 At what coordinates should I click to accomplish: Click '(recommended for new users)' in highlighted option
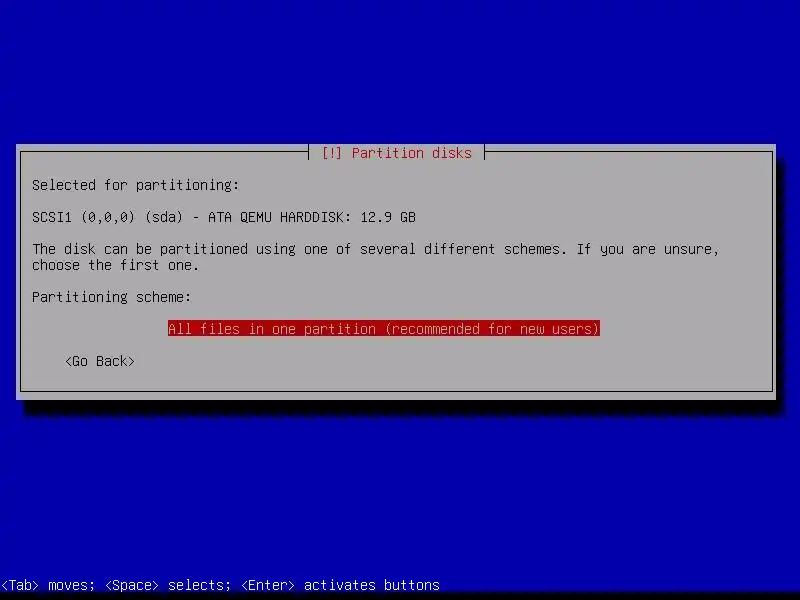click(x=492, y=329)
